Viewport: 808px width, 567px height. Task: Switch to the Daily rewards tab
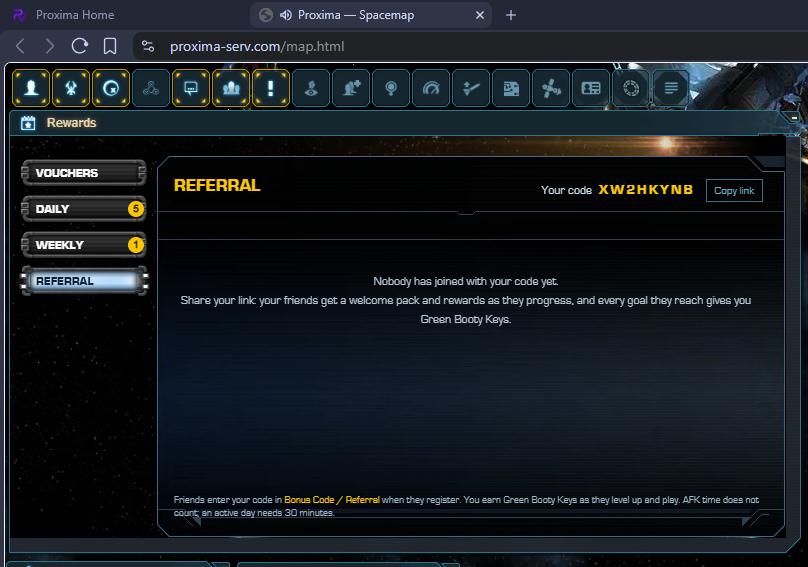click(83, 209)
